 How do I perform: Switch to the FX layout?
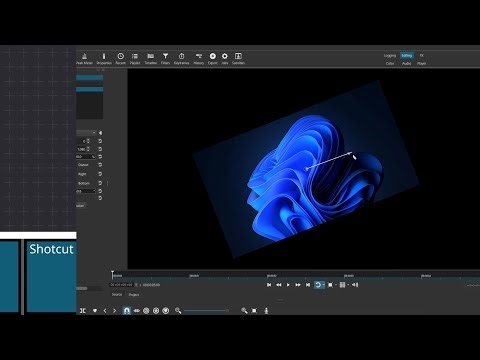[422, 56]
